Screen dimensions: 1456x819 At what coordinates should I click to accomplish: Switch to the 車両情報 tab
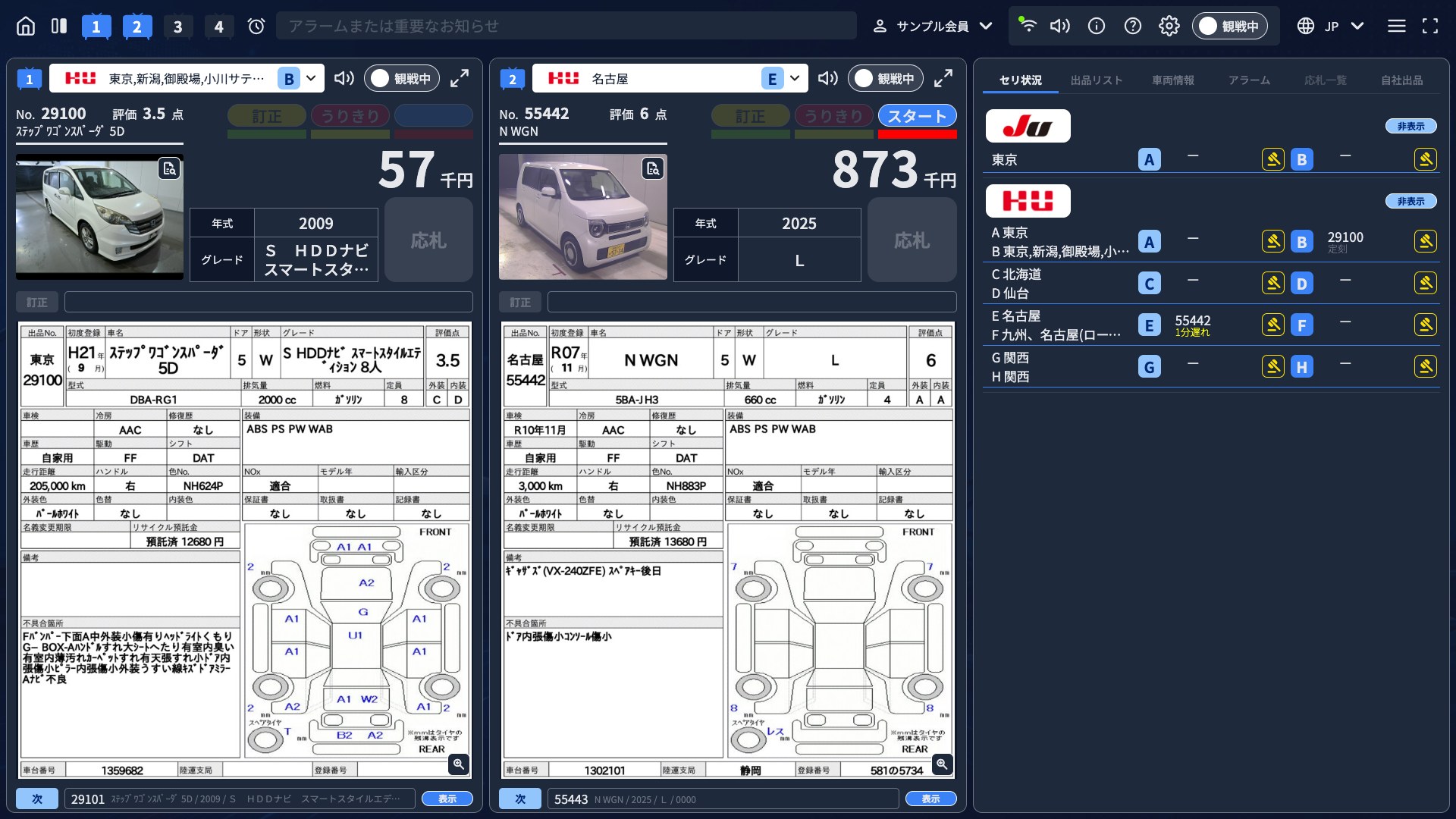1173,80
